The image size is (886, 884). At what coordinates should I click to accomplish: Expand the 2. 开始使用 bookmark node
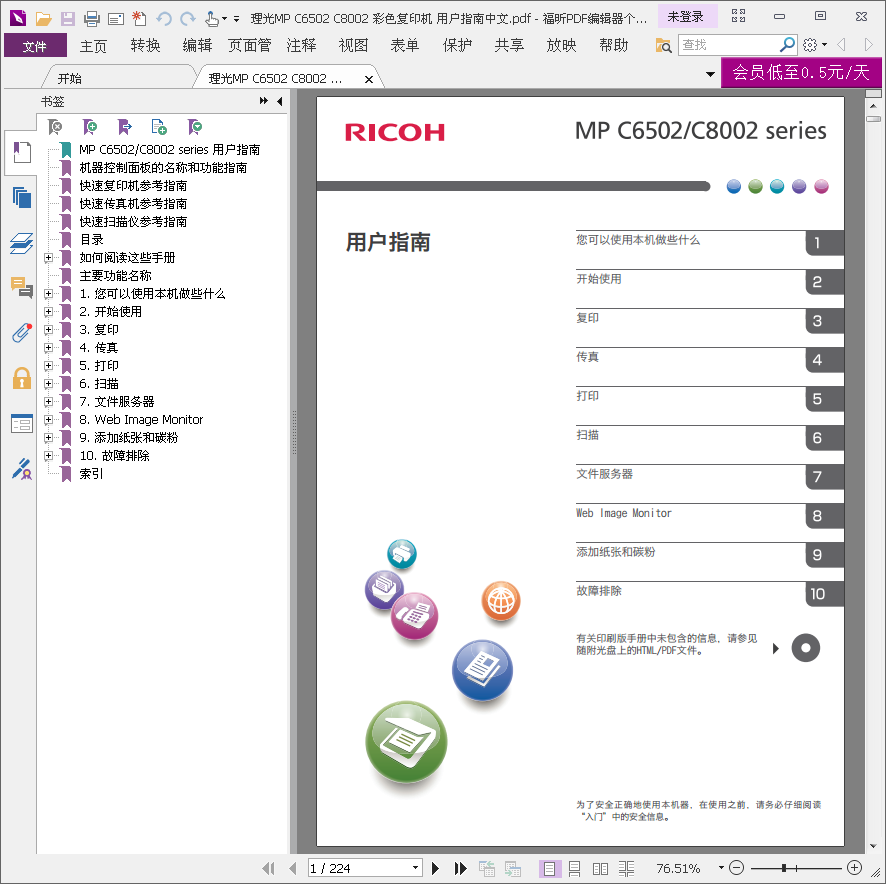(49, 311)
